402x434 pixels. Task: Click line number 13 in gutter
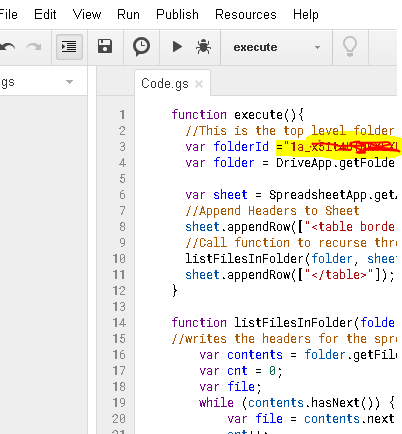pyautogui.click(x=119, y=307)
